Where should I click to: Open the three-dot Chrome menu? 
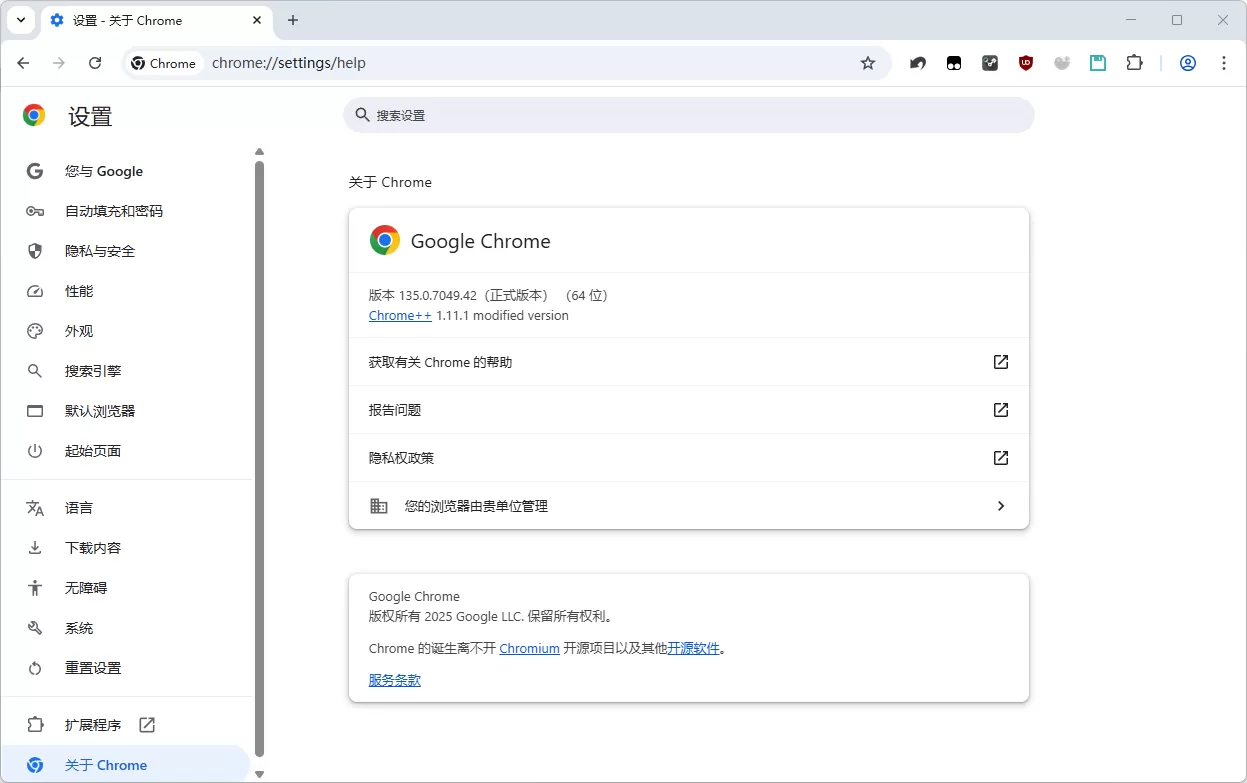click(x=1224, y=62)
